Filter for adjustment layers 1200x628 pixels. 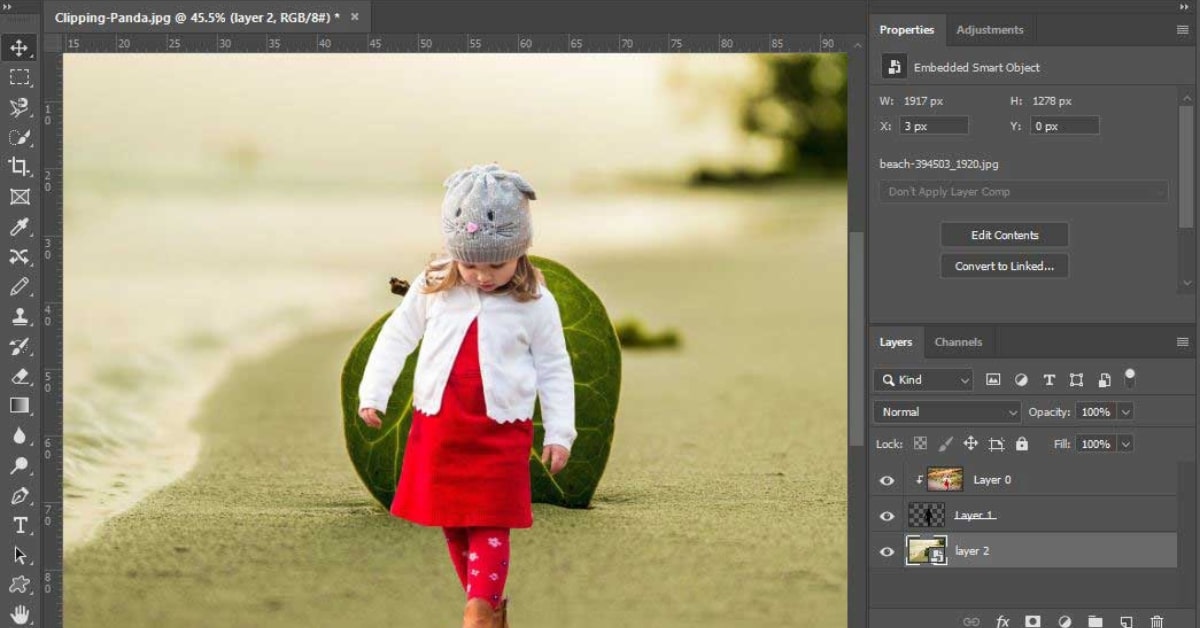1021,380
